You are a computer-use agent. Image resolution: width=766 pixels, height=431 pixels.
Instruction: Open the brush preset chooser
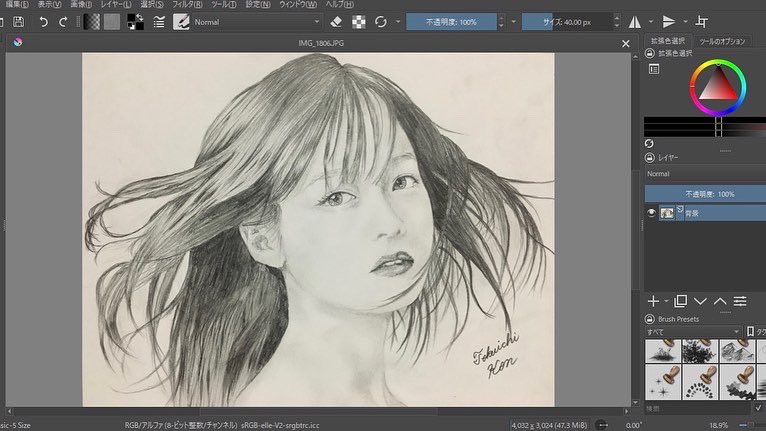tap(181, 22)
